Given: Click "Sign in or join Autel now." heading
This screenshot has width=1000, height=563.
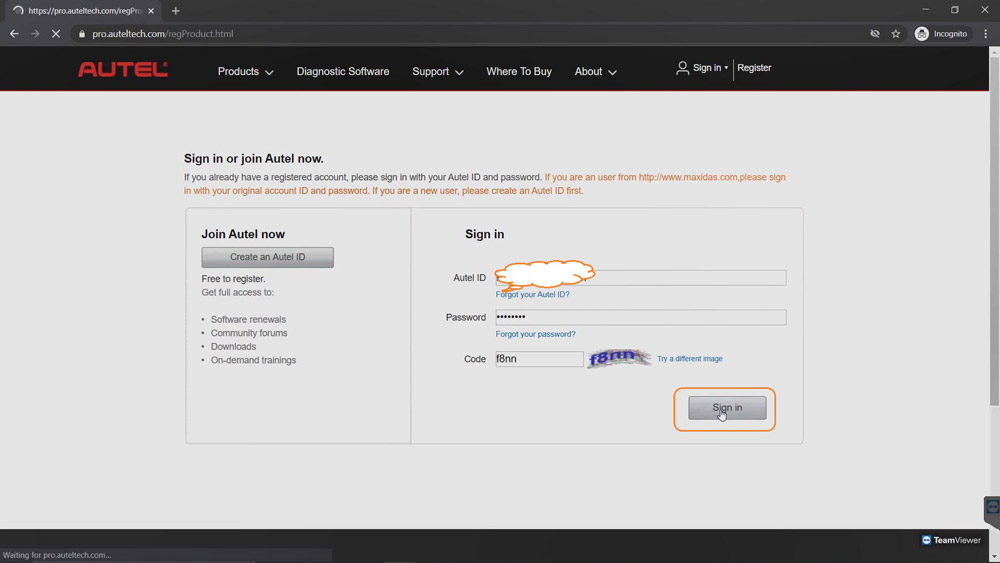Looking at the screenshot, I should (x=253, y=159).
